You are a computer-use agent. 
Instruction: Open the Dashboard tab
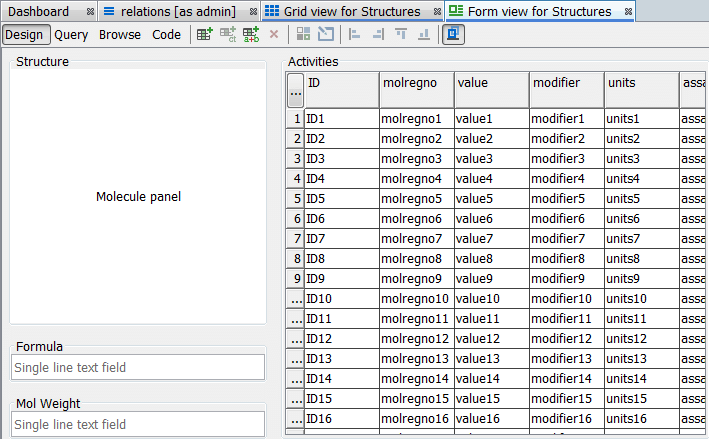tap(39, 12)
